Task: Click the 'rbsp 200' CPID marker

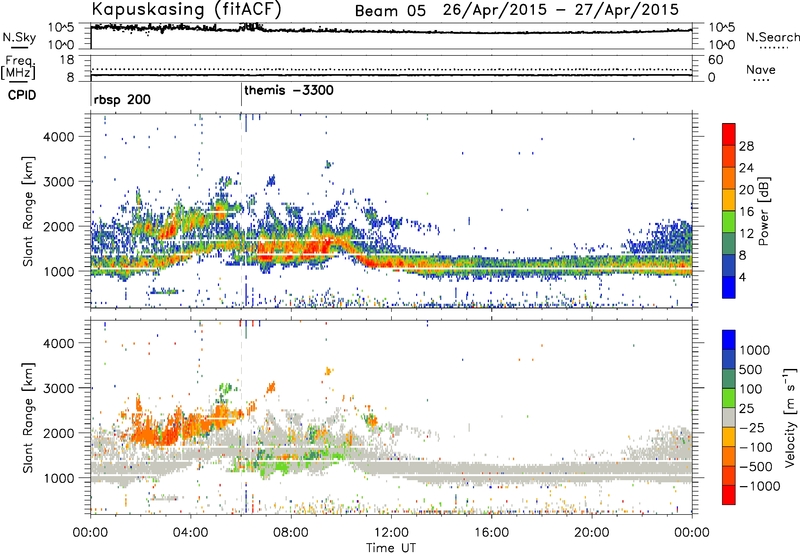Action: pyautogui.click(x=122, y=99)
